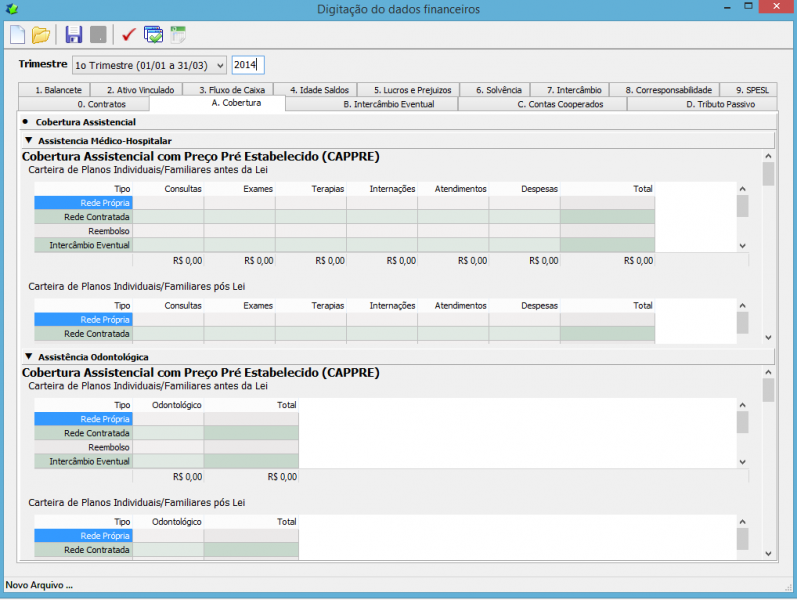Select the D. Tributo Passivo tab
Image resolution: width=797 pixels, height=600 pixels.
(x=702, y=104)
